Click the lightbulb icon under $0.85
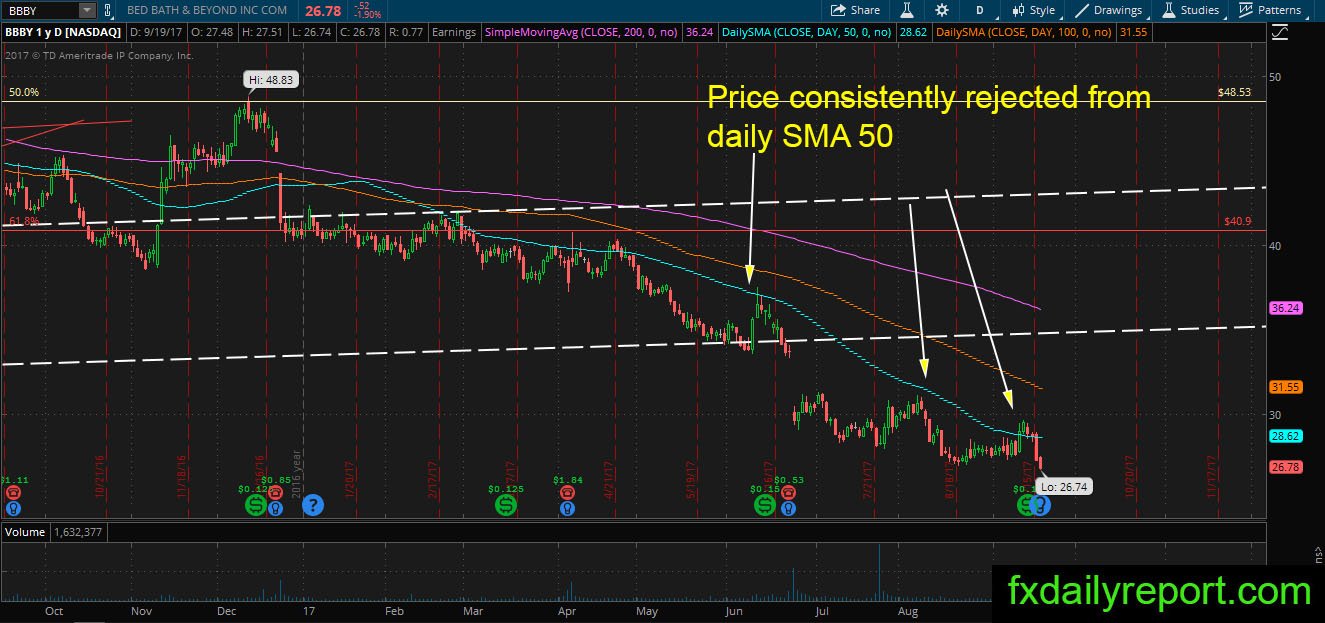 pos(275,507)
